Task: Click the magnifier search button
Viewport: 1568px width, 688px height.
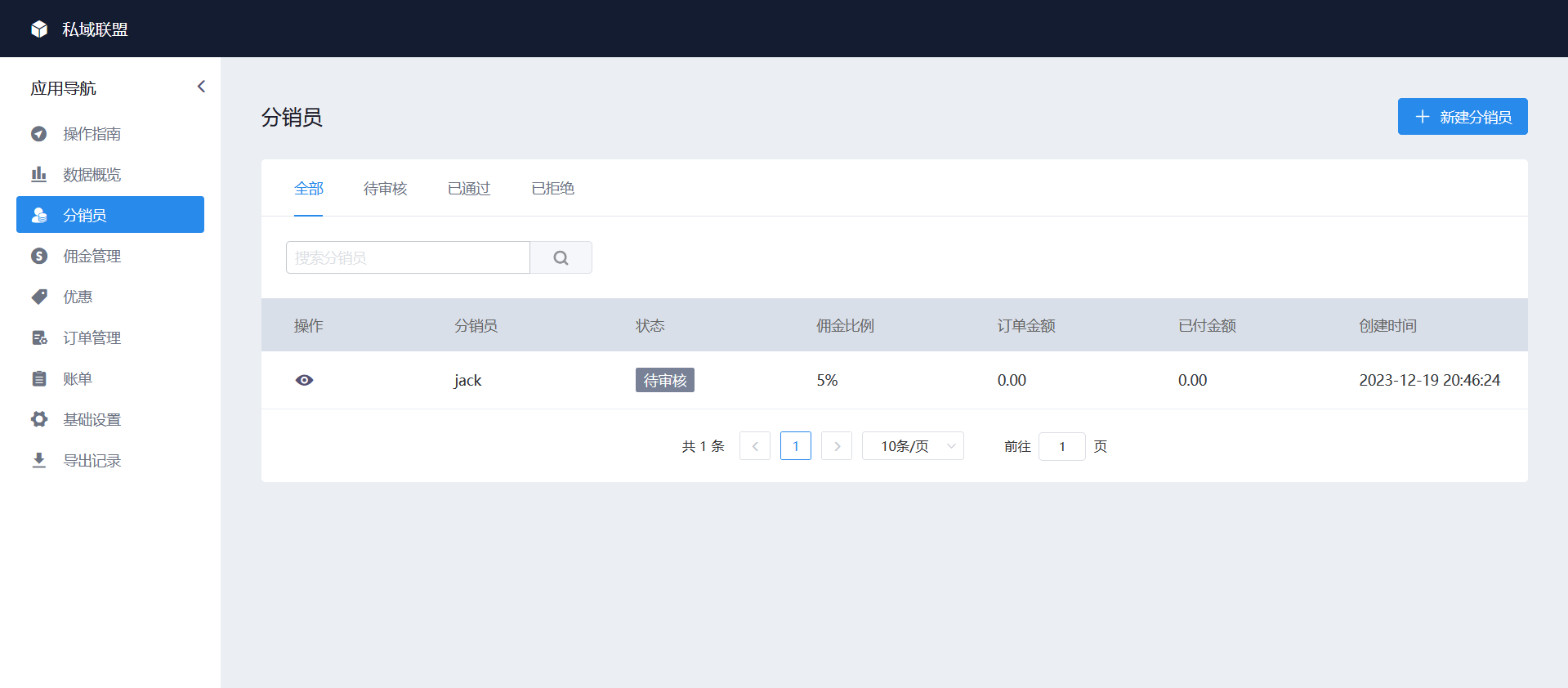Action: pos(561,257)
